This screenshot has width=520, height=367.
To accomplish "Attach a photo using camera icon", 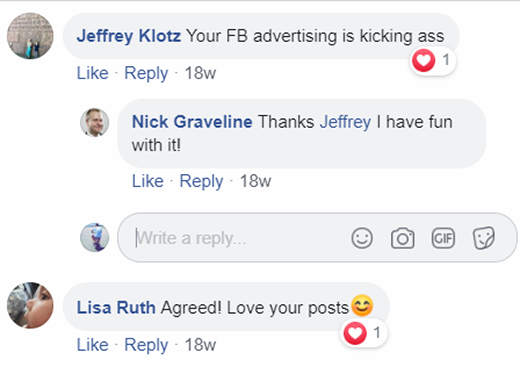I will click(x=403, y=238).
